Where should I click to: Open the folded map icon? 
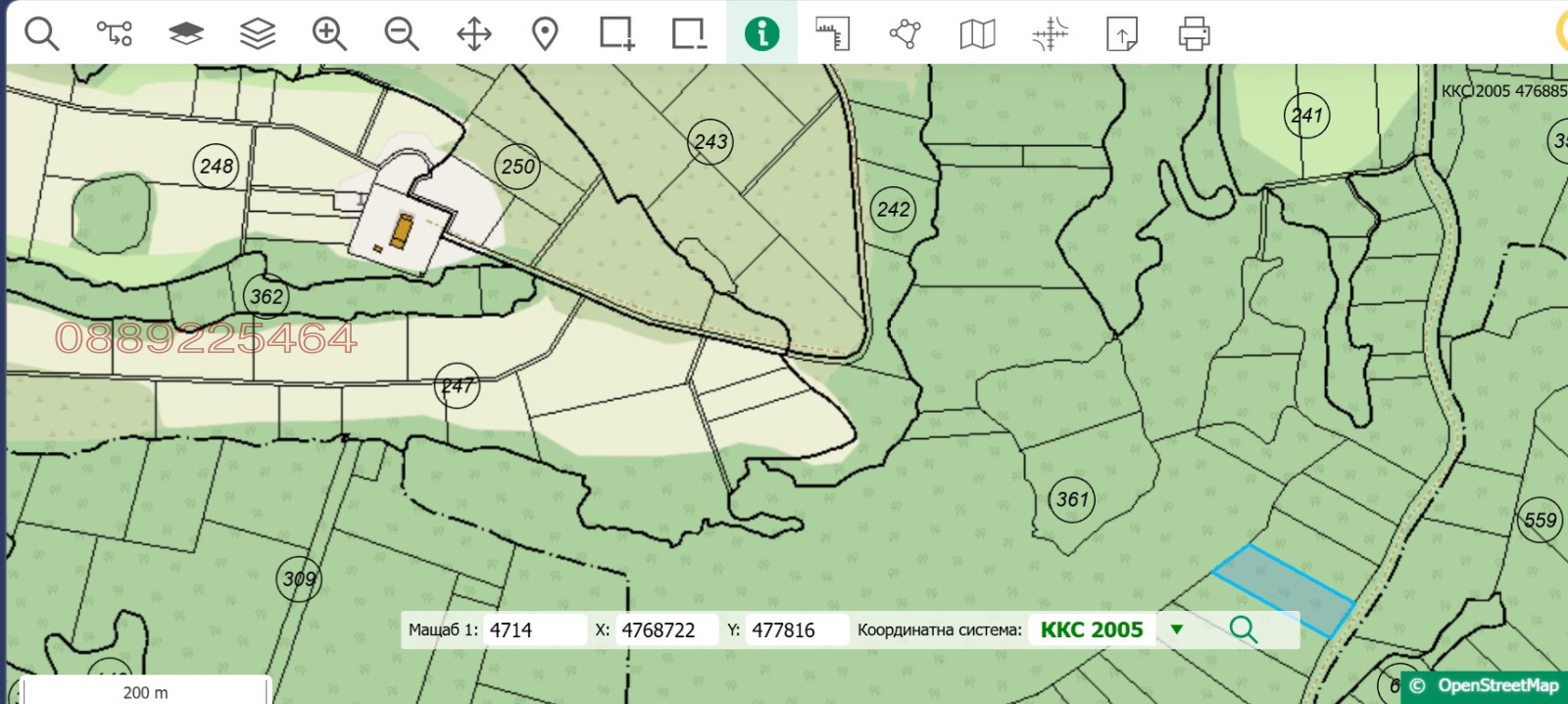pos(977,33)
